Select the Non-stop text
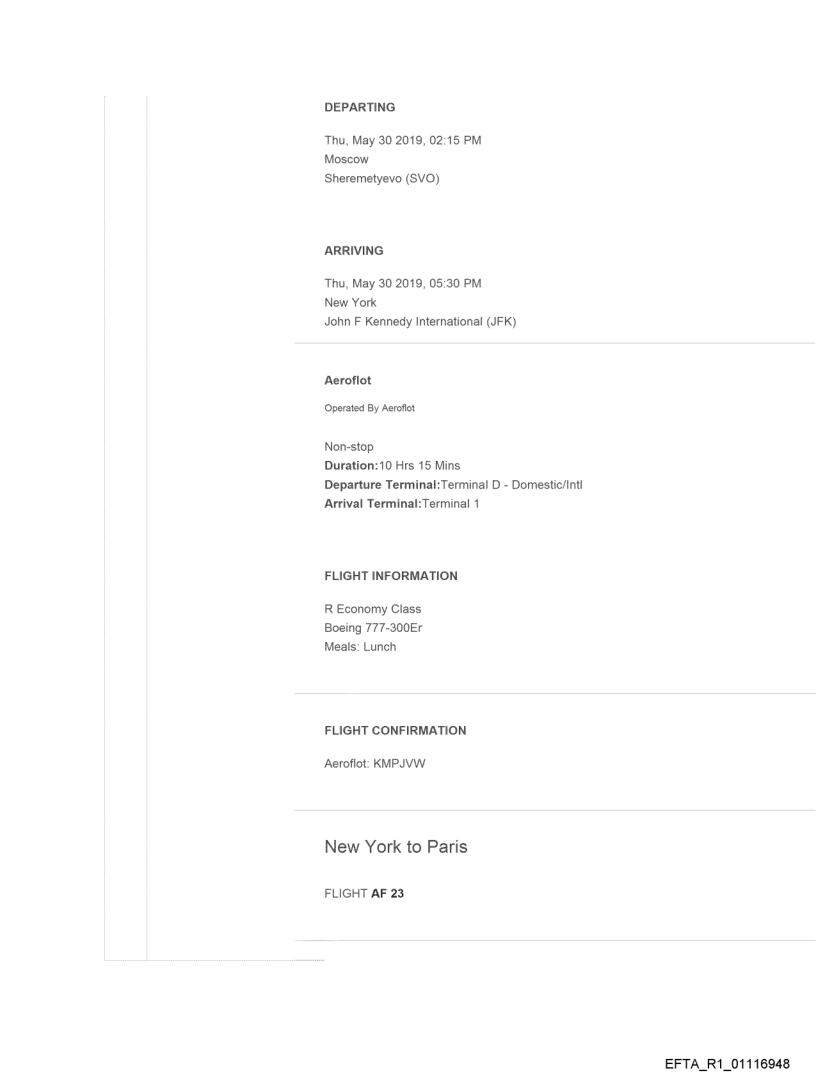 (349, 447)
